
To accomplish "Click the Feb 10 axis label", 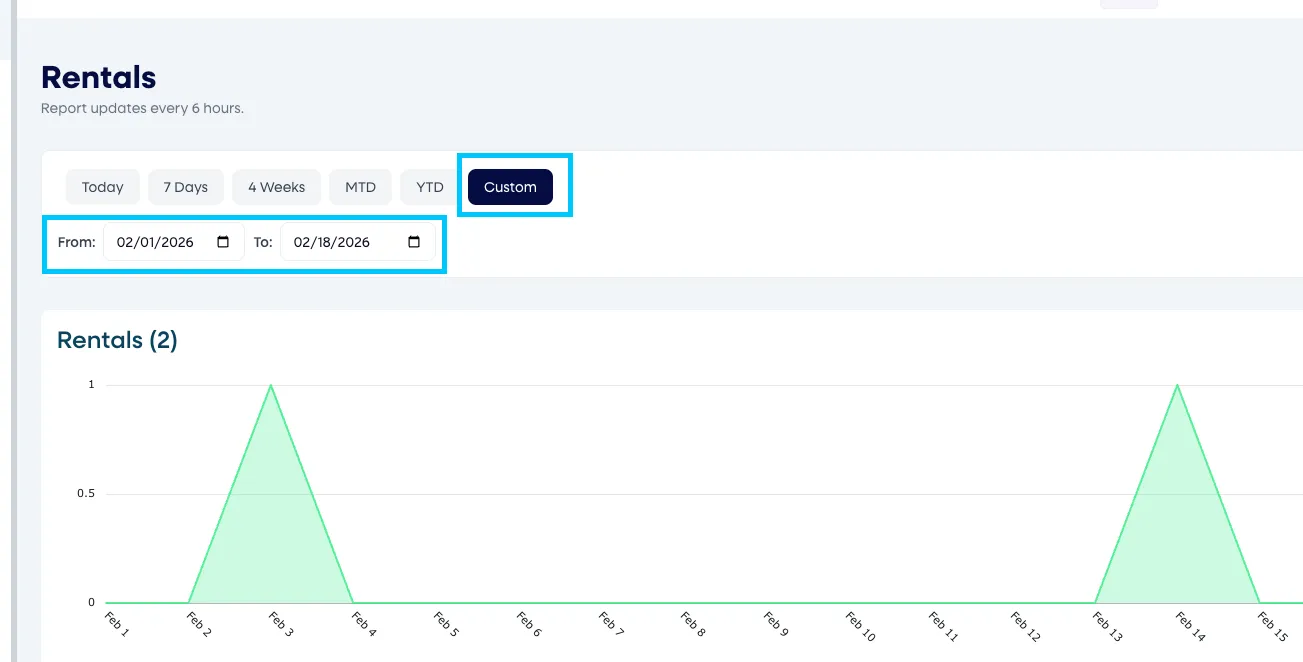I will coord(860,626).
